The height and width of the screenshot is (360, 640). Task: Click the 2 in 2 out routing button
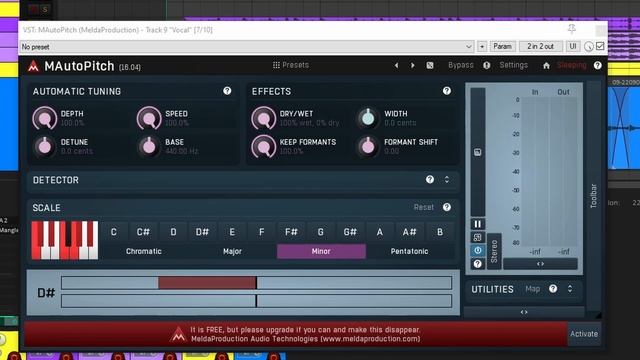pos(540,46)
